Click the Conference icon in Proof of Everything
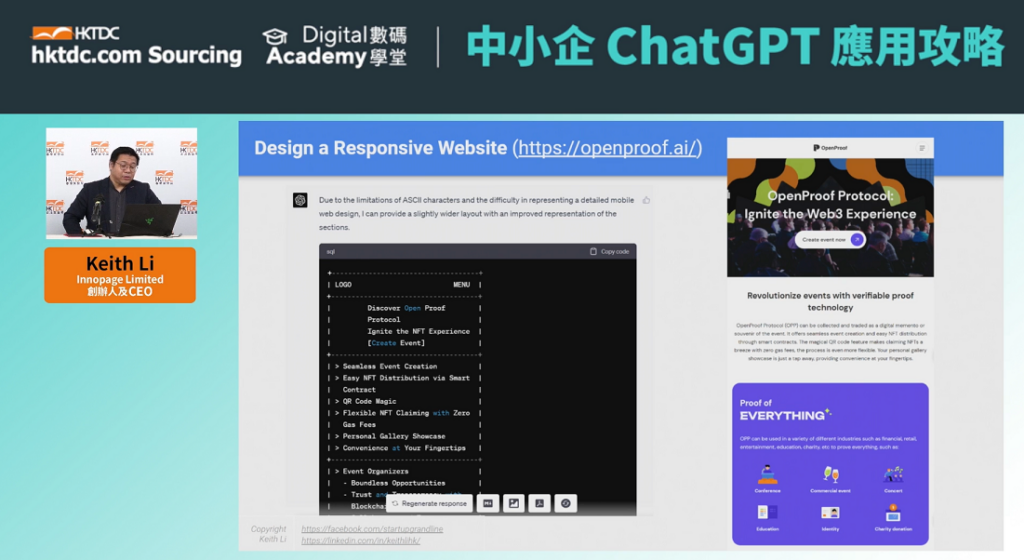 pyautogui.click(x=768, y=475)
